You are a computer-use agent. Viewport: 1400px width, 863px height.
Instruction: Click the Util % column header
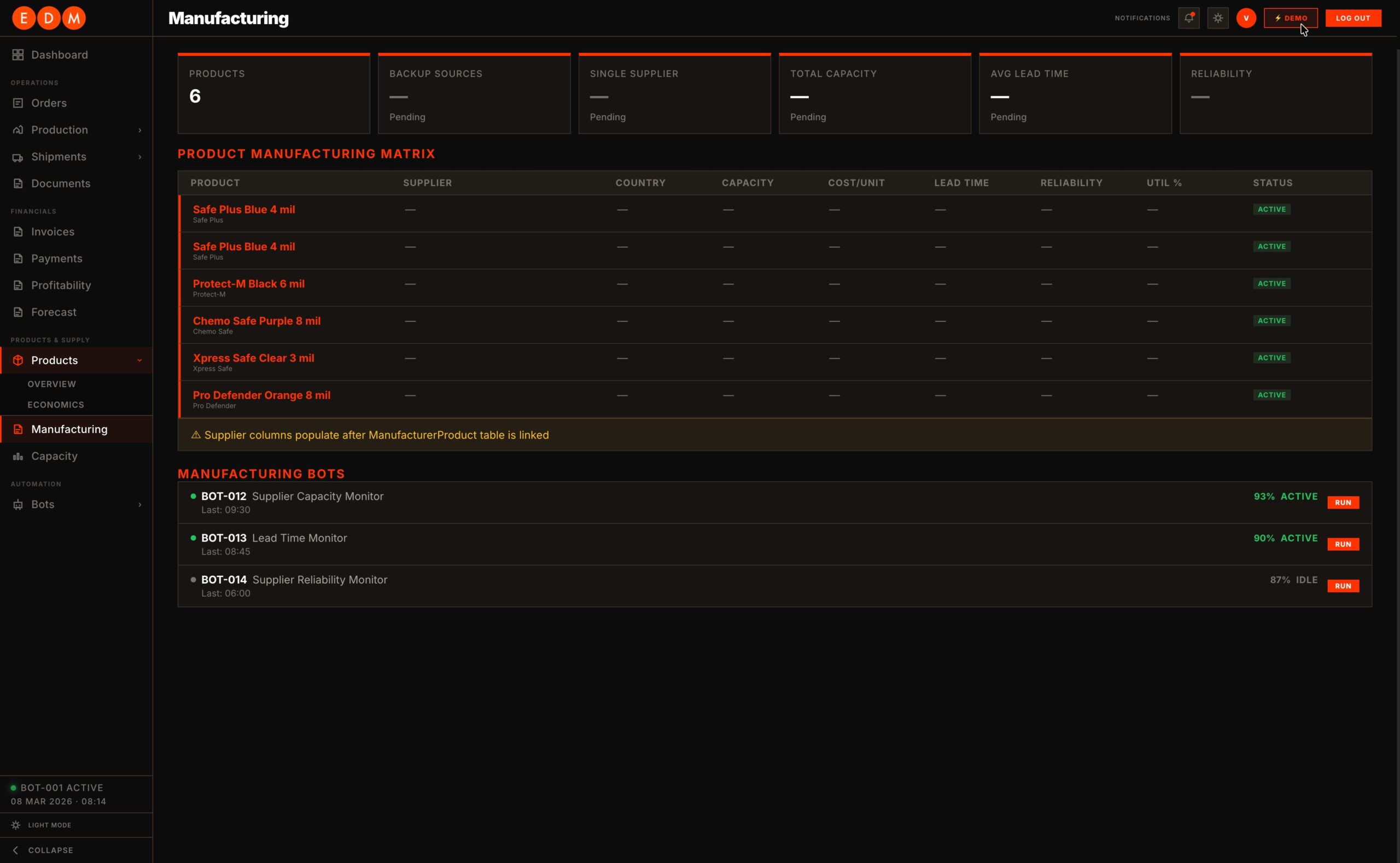tap(1164, 183)
